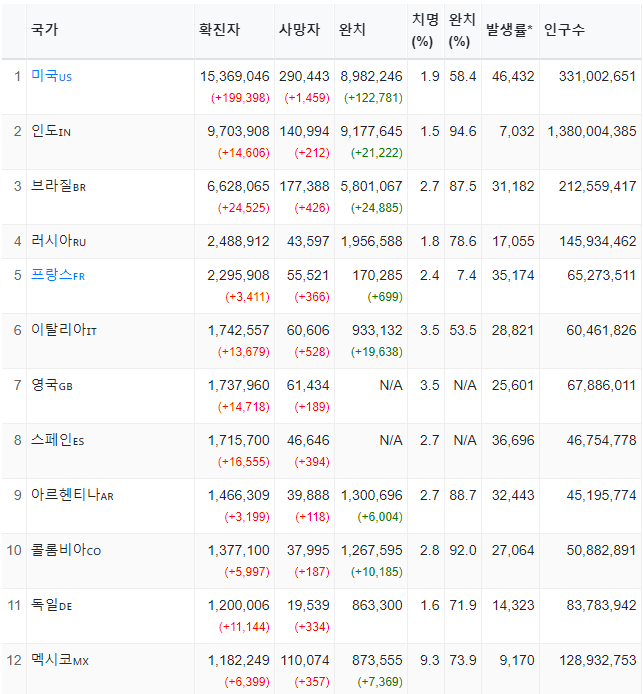Viewport: 643px width, 694px height.
Task: Click Russia recovered value 1,956,588
Action: pos(372,241)
